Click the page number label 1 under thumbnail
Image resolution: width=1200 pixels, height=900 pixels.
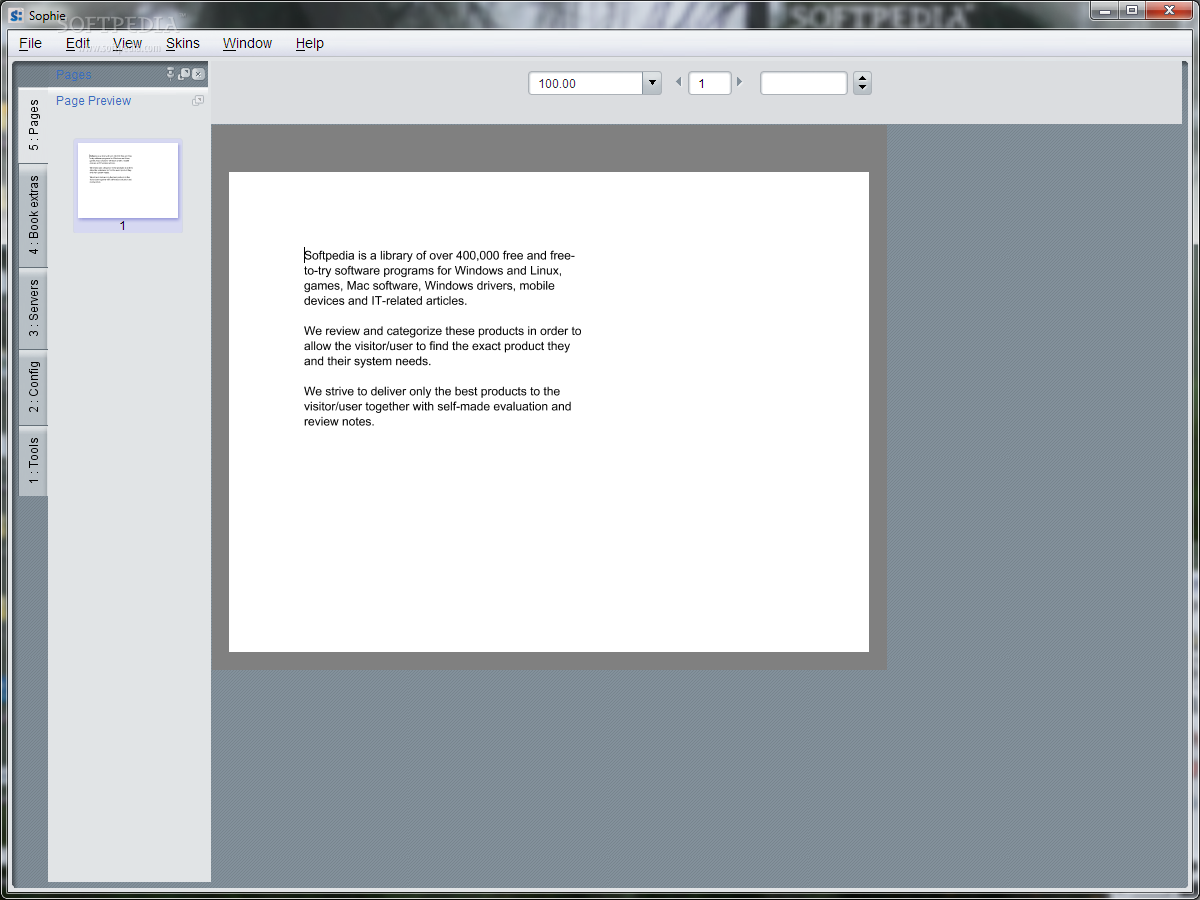coord(123,226)
